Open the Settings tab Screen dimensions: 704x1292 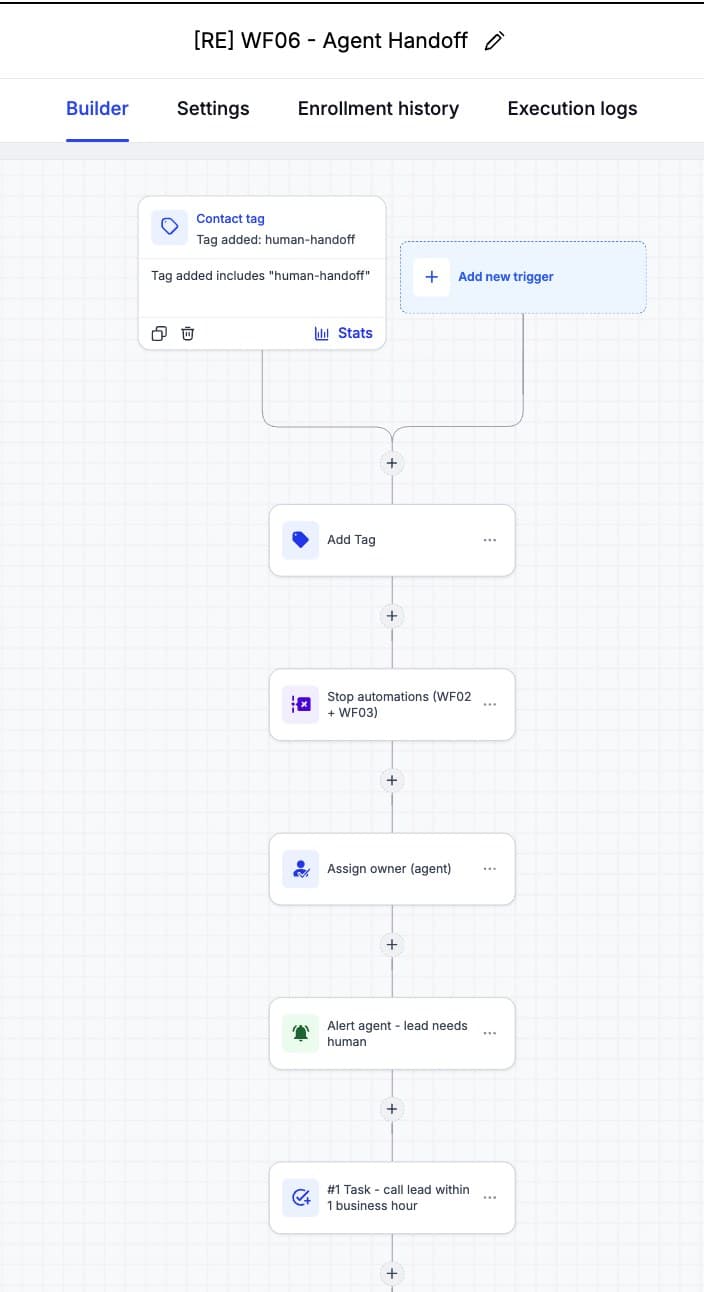click(213, 109)
